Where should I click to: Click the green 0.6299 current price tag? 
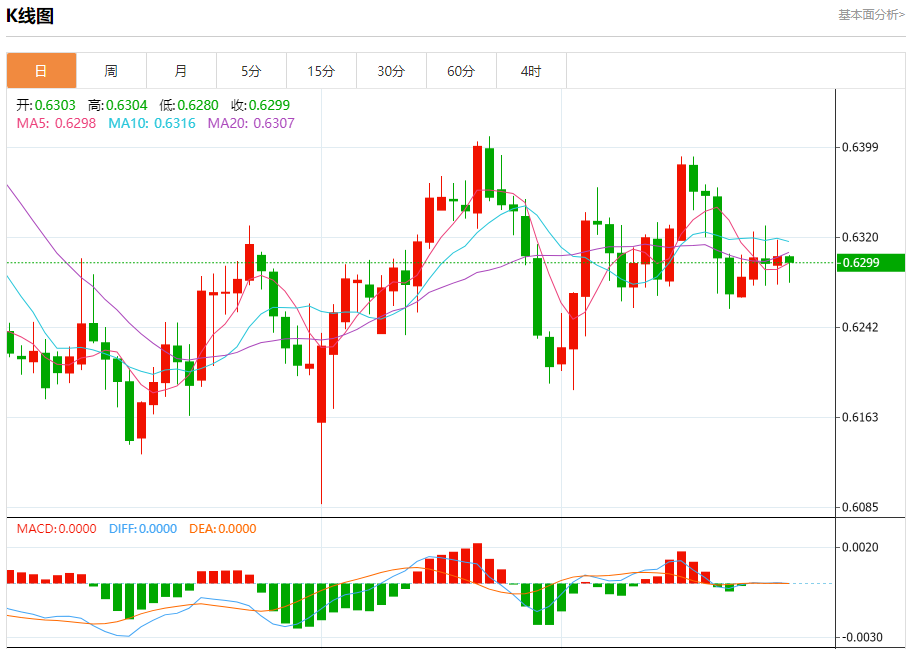tap(871, 263)
